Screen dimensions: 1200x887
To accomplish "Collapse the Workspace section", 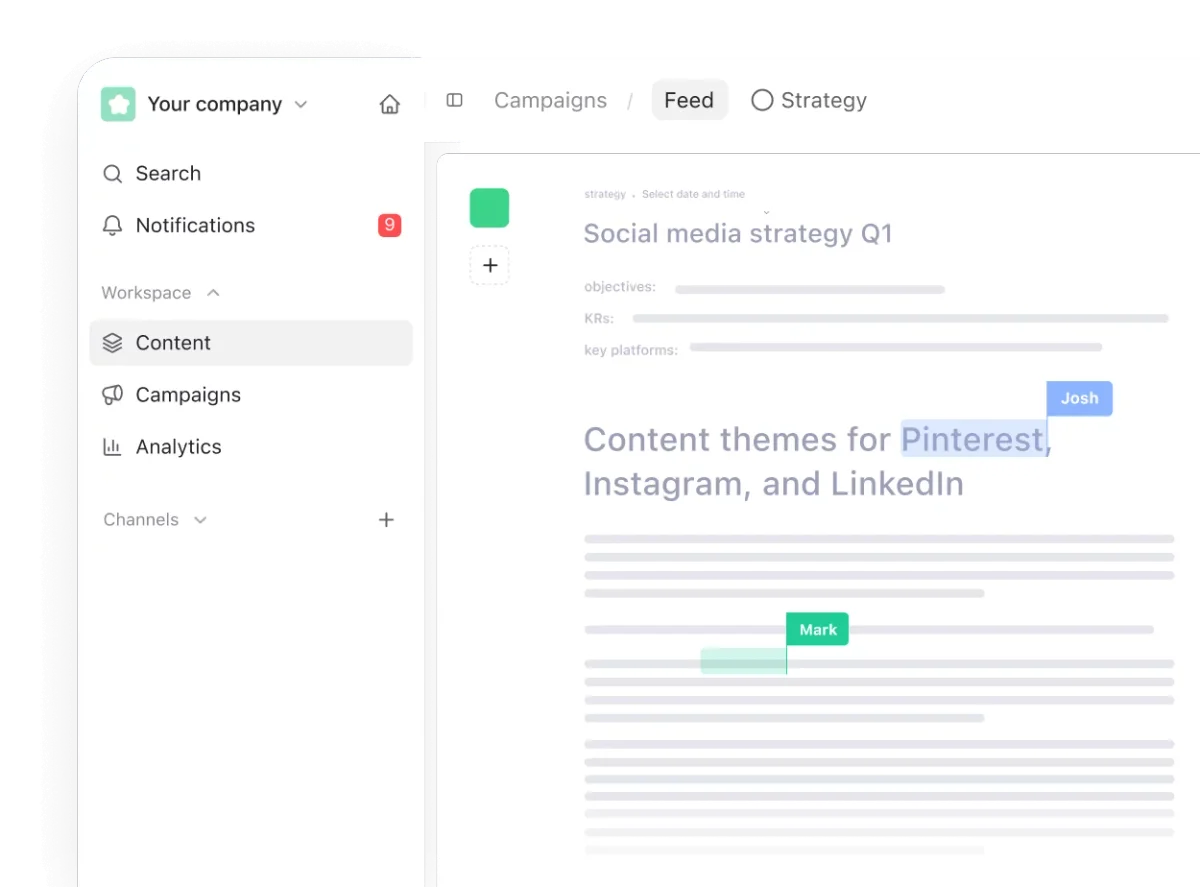I will pos(212,292).
